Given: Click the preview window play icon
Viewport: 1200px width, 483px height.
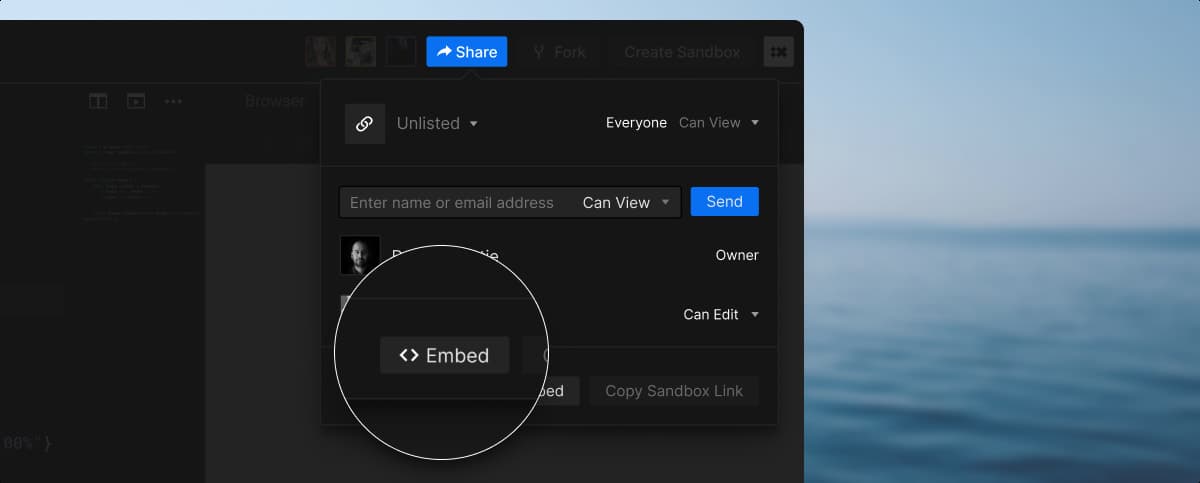Looking at the screenshot, I should 135,101.
